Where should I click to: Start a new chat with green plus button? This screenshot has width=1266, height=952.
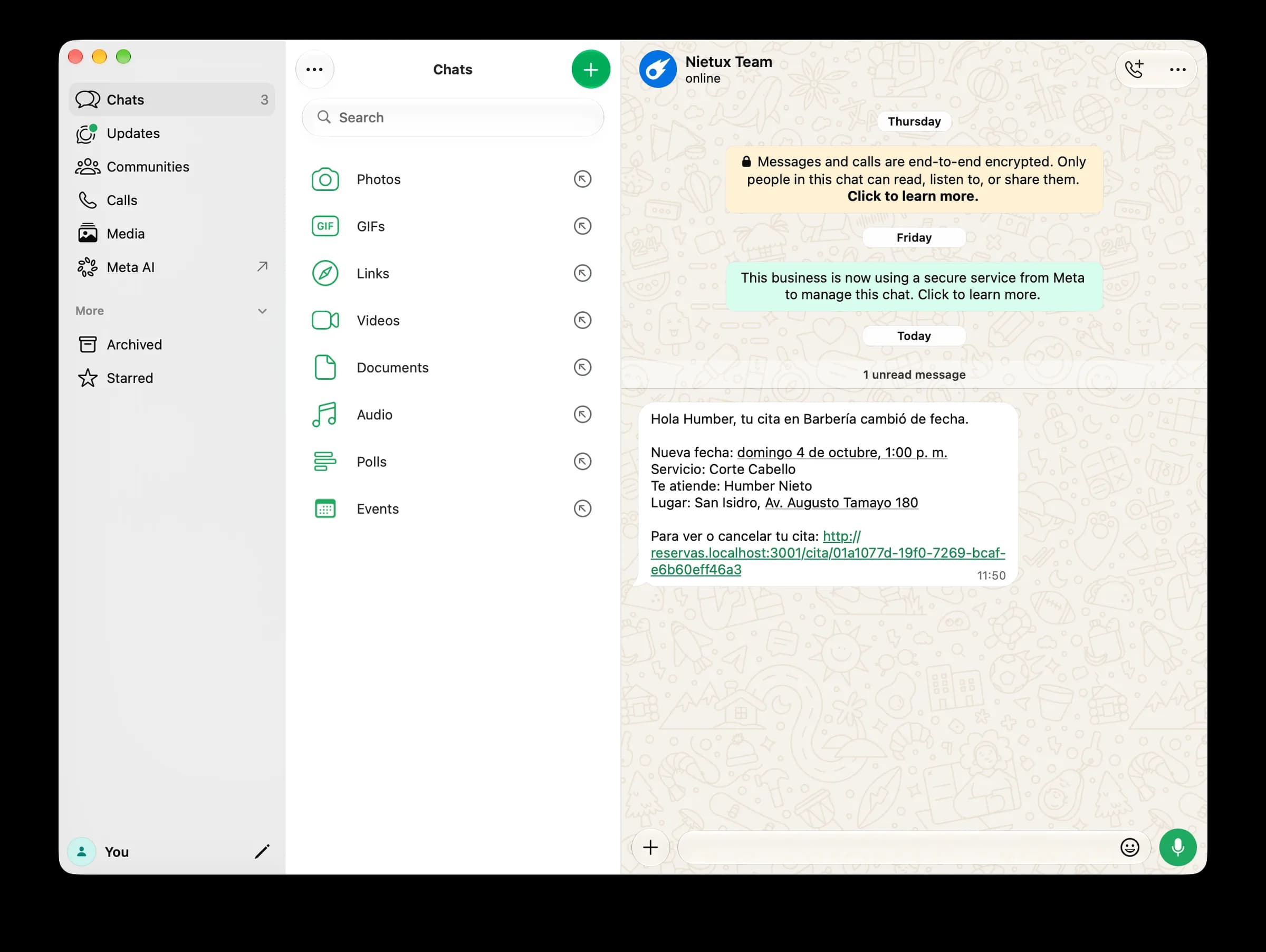click(591, 70)
